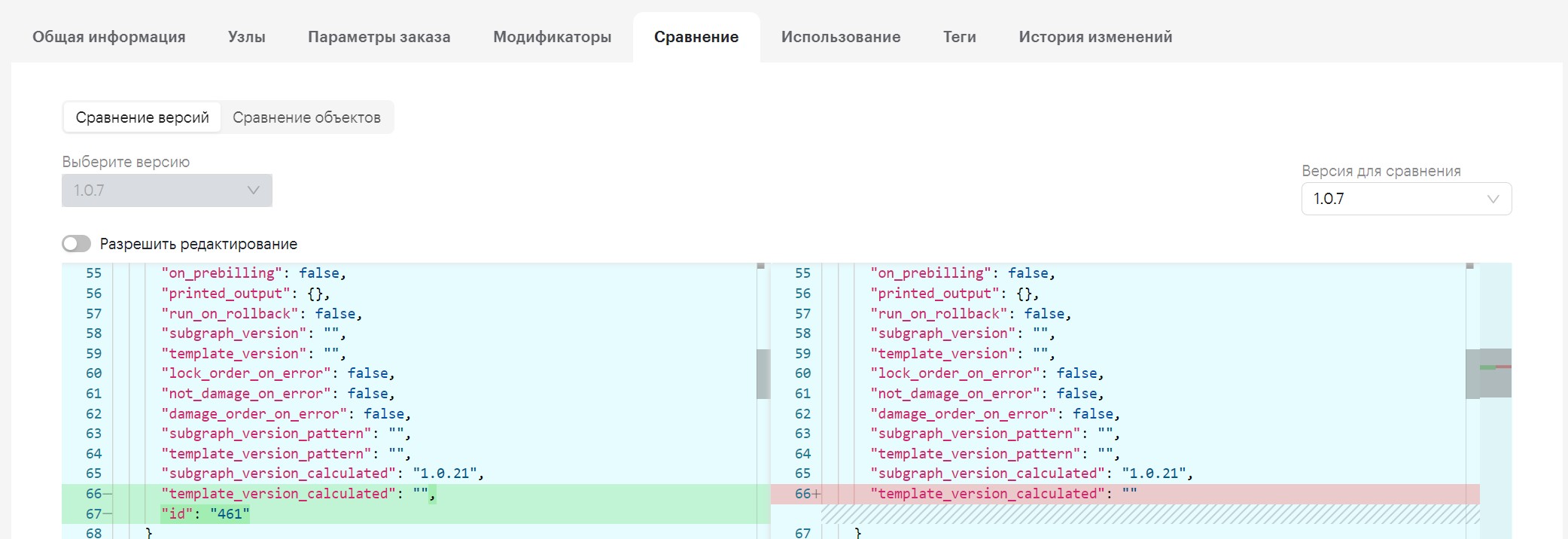The width and height of the screenshot is (1568, 539).
Task: Open the Параметры заказа tab
Action: [x=379, y=37]
